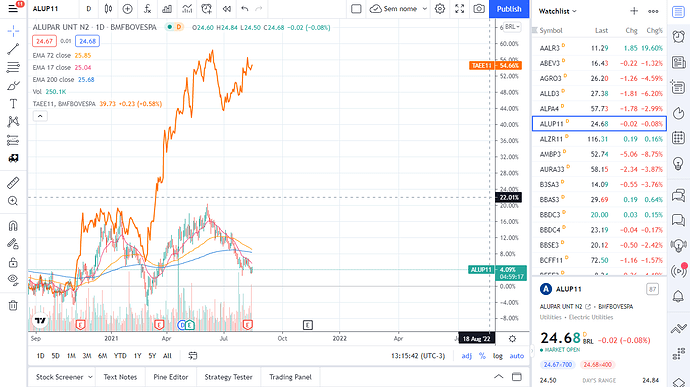Open the Fibonacci and Gann tools
Screen dimensions: 690x387
[13, 67]
